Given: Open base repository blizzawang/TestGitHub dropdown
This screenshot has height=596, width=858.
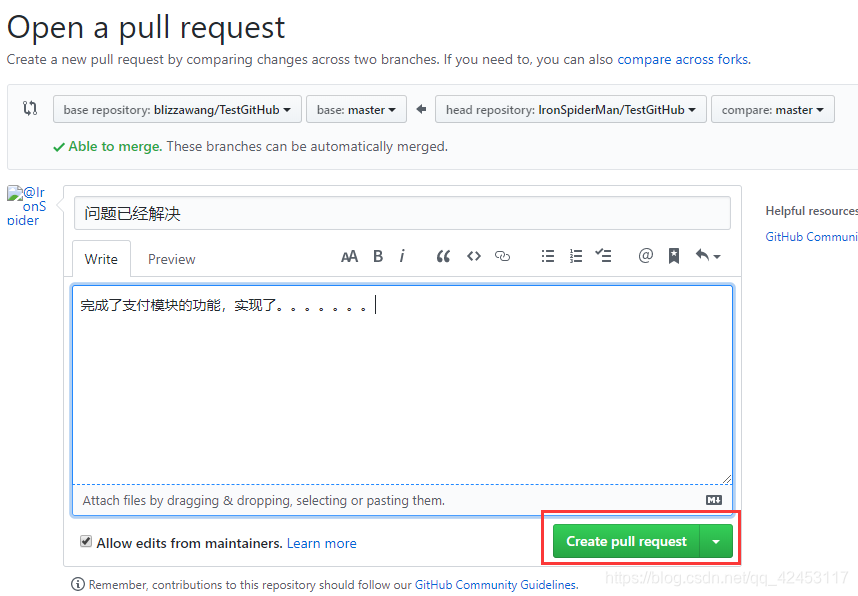Looking at the screenshot, I should click(177, 109).
